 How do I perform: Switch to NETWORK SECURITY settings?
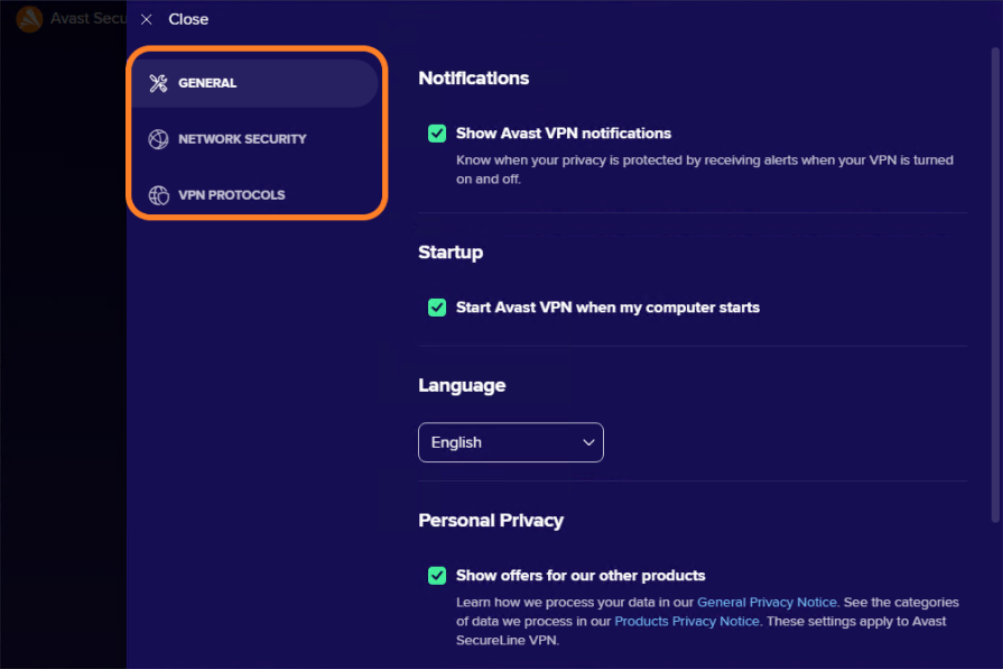tap(242, 139)
